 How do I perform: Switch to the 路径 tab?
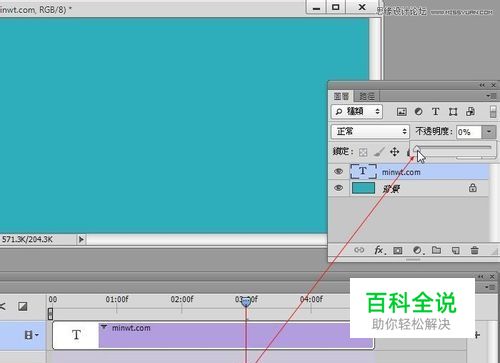click(x=367, y=96)
